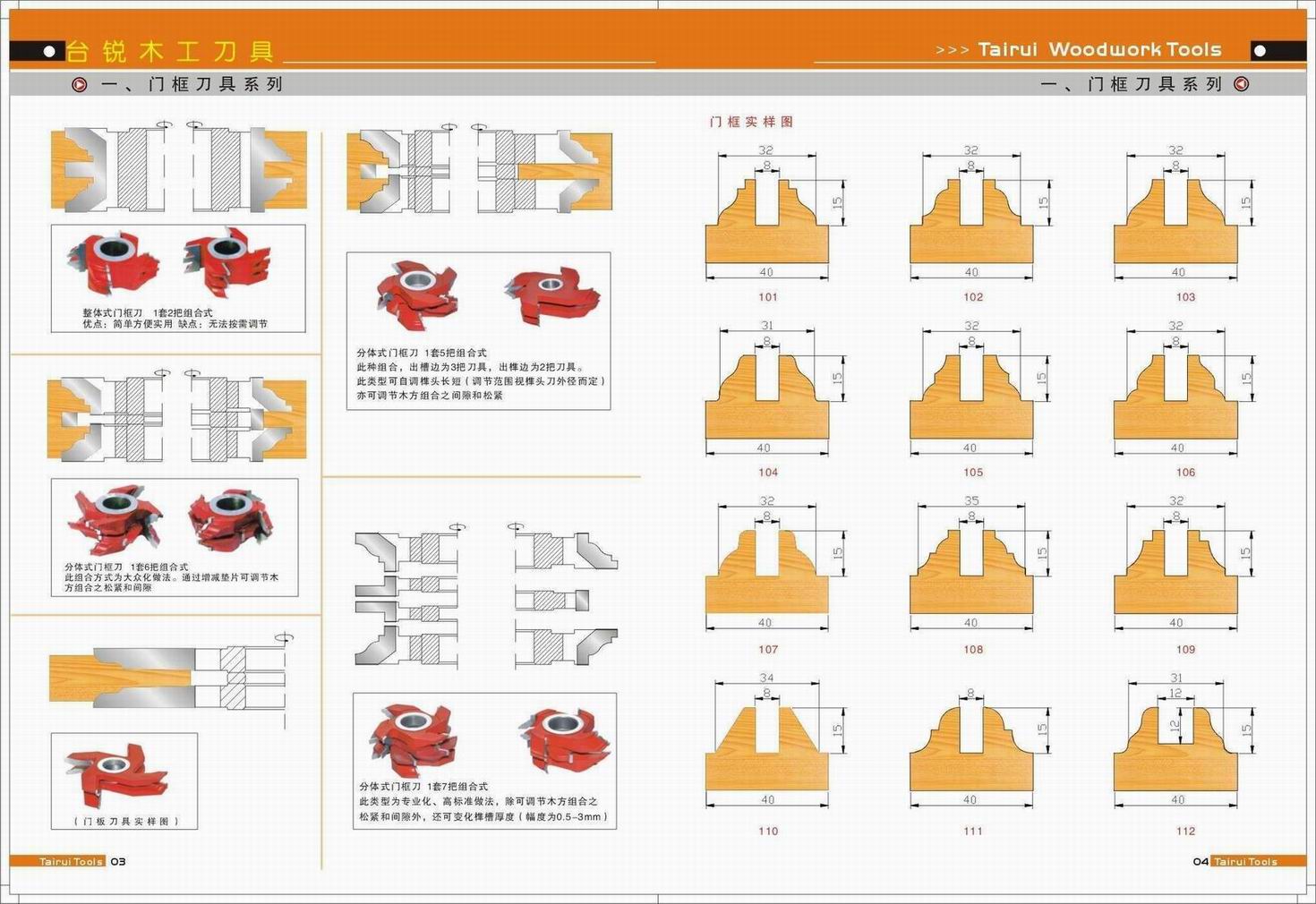Click the 门框实样图 section heading
Screen dimensions: 1316x904
(751, 122)
